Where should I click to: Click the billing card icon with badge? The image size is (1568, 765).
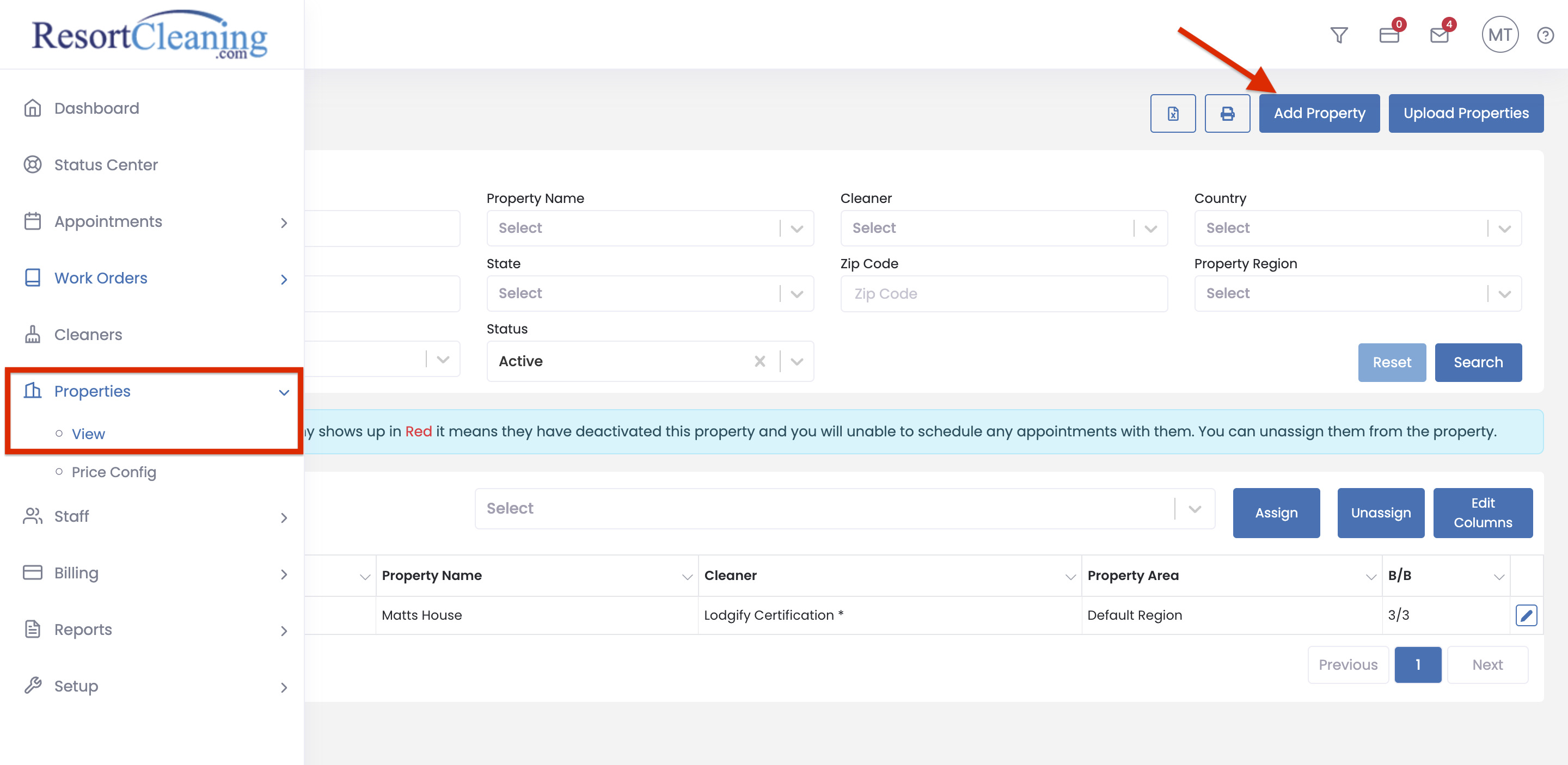1388,35
